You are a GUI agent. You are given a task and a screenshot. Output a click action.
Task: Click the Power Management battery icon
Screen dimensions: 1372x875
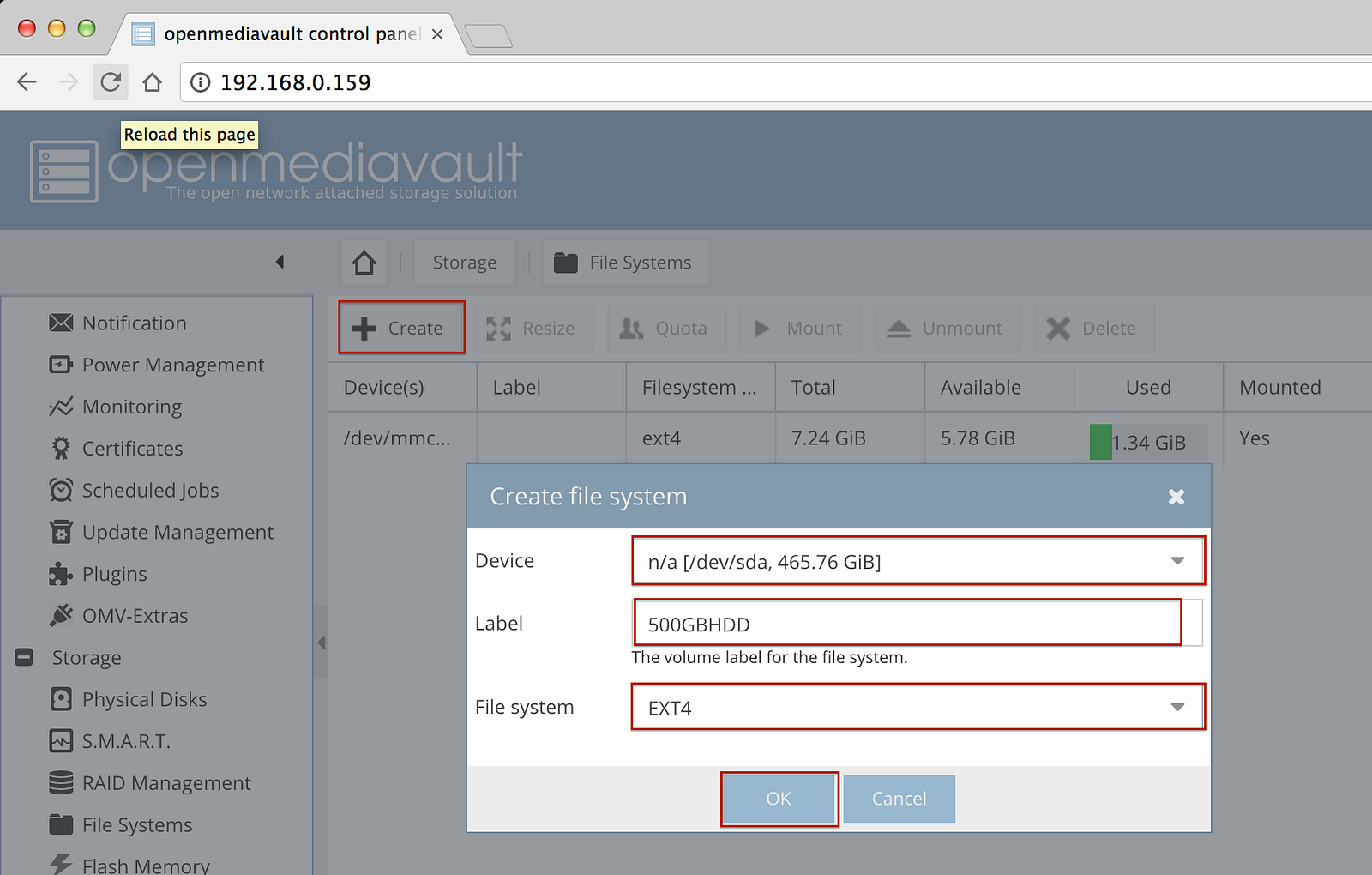pos(61,365)
